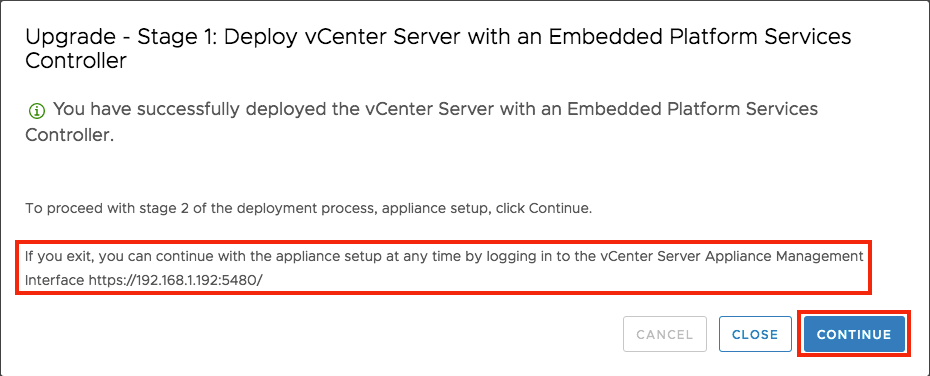Click the 'If you exit' information sentence

pyautogui.click(x=444, y=268)
